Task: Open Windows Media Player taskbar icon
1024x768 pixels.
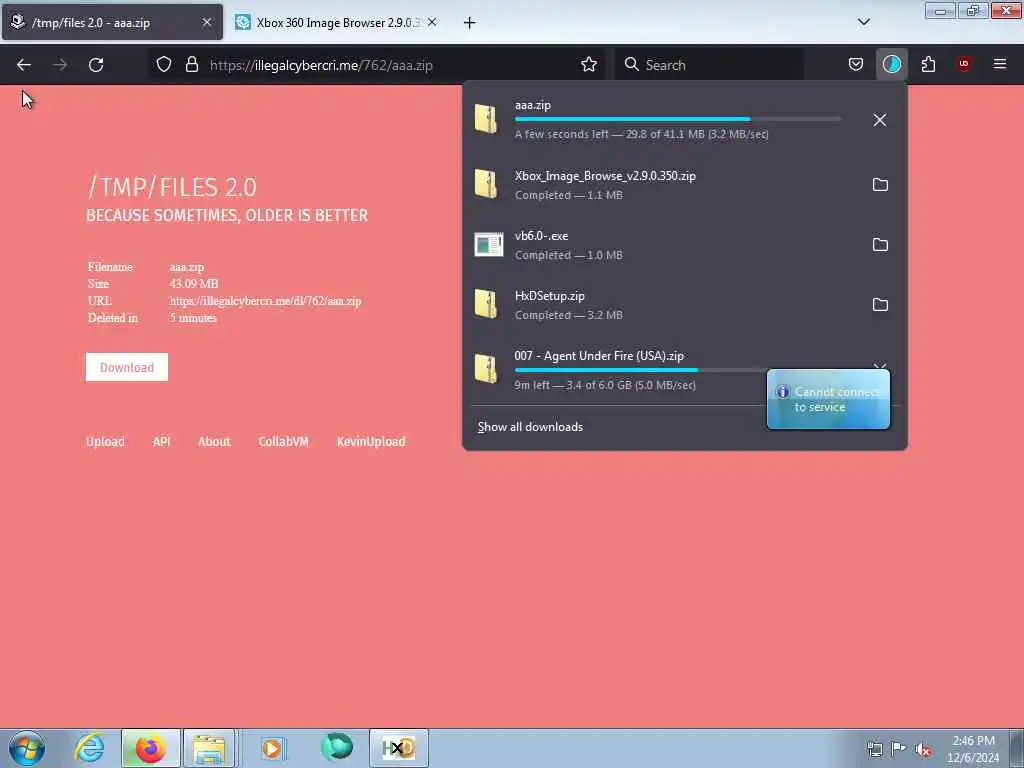Action: tap(272, 748)
